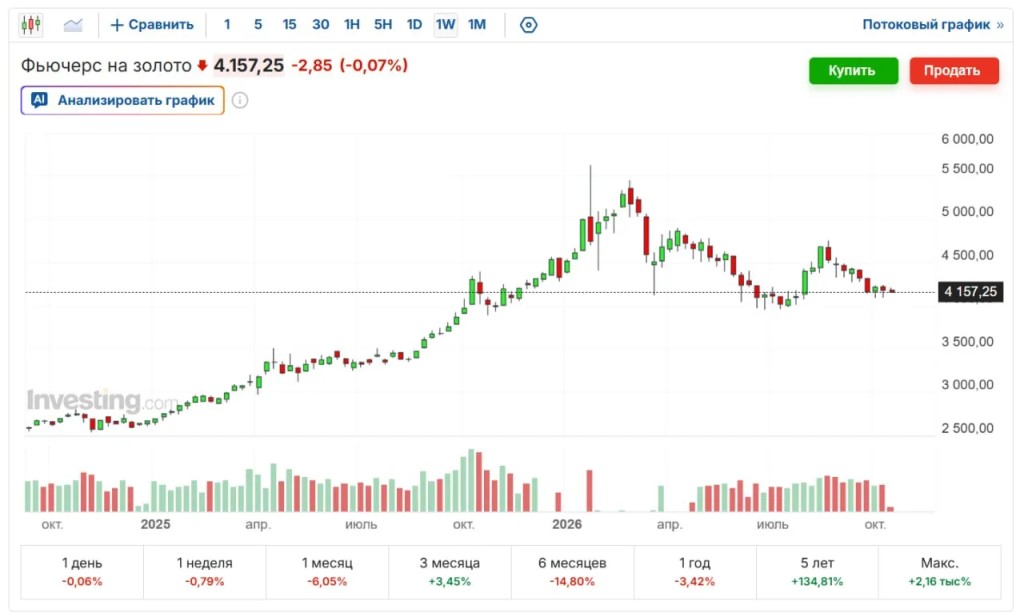This screenshot has height=613, width=1024.
Task: Select the 3 месяца range
Action: [x=450, y=572]
